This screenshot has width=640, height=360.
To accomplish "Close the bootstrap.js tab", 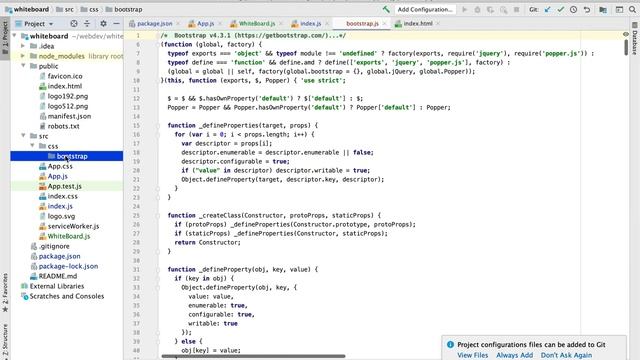I will point(384,24).
